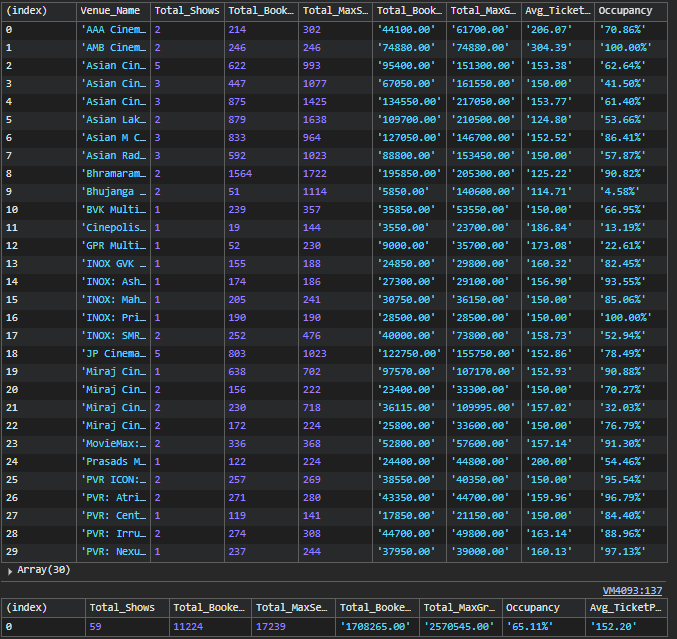Select the 'GPR Multi… venue cell
The image size is (677, 639).
click(x=114, y=246)
